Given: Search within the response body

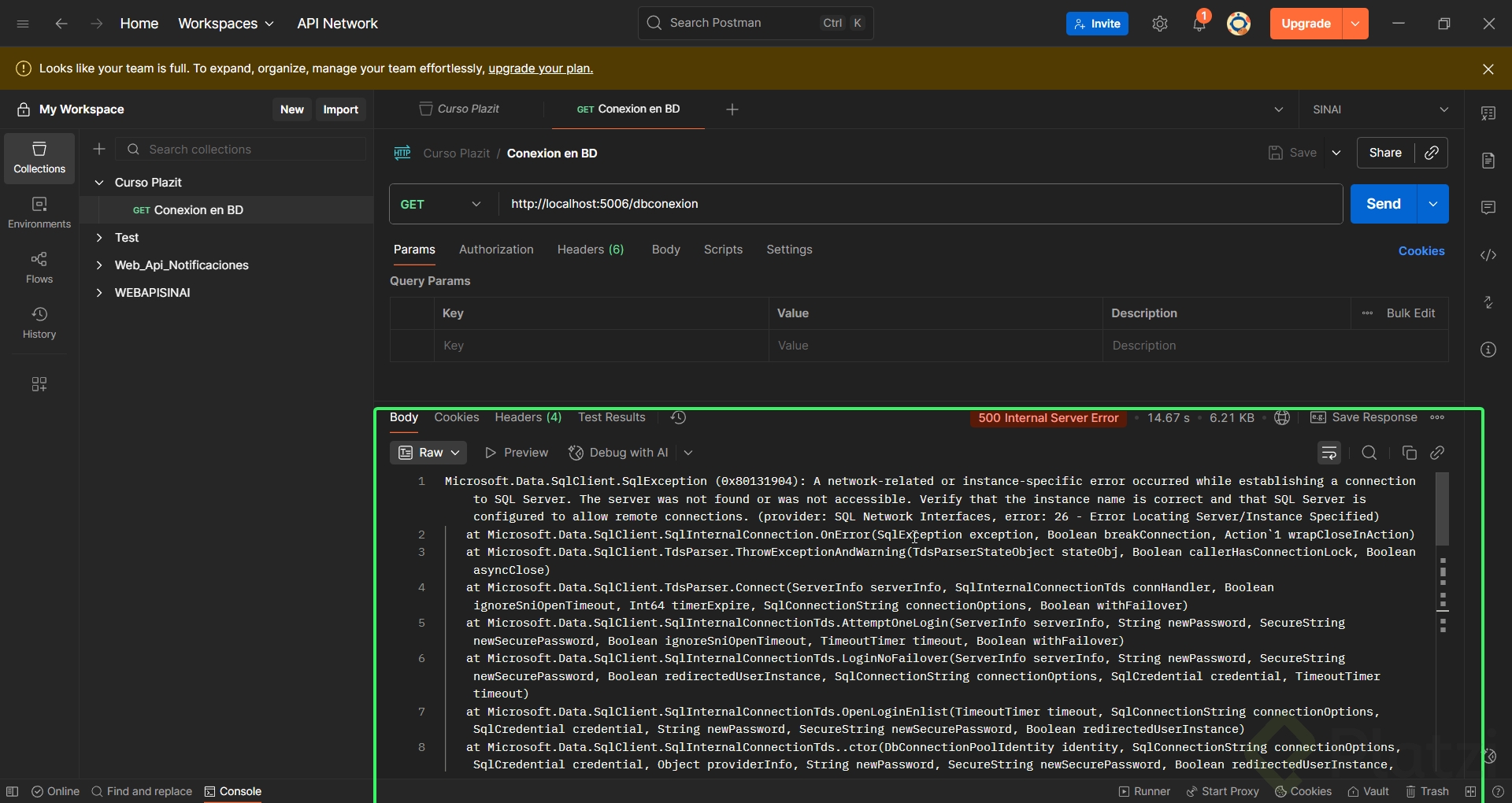Looking at the screenshot, I should coord(1369,453).
